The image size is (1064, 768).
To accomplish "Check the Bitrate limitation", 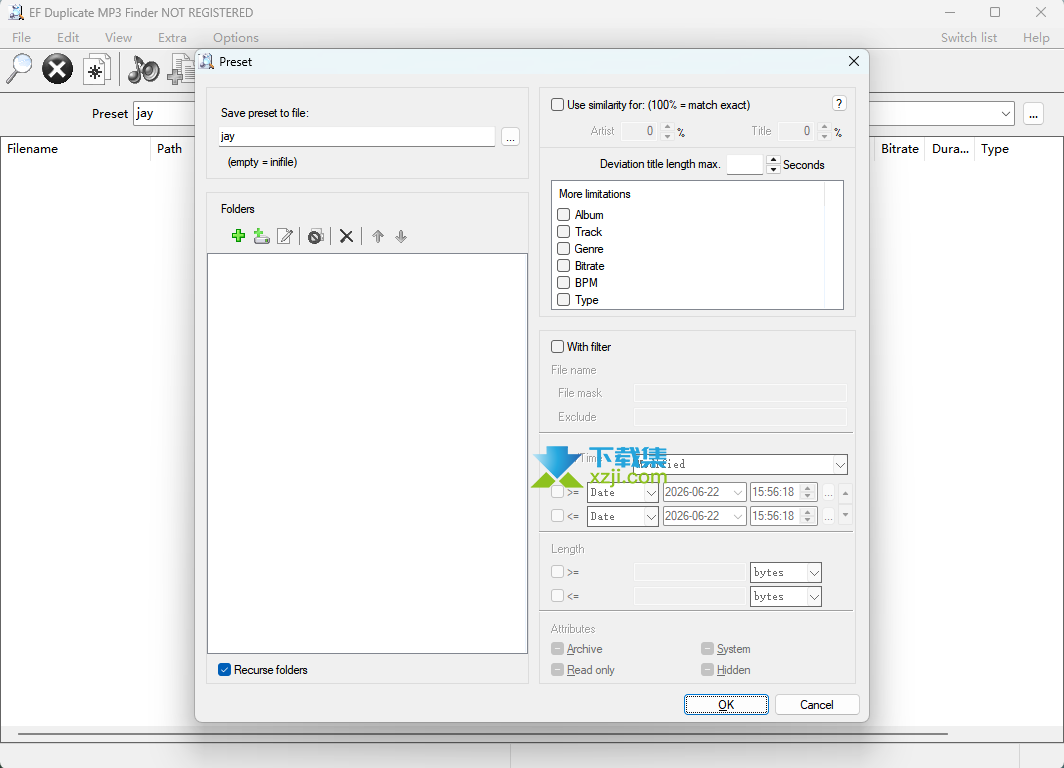I will tap(563, 265).
